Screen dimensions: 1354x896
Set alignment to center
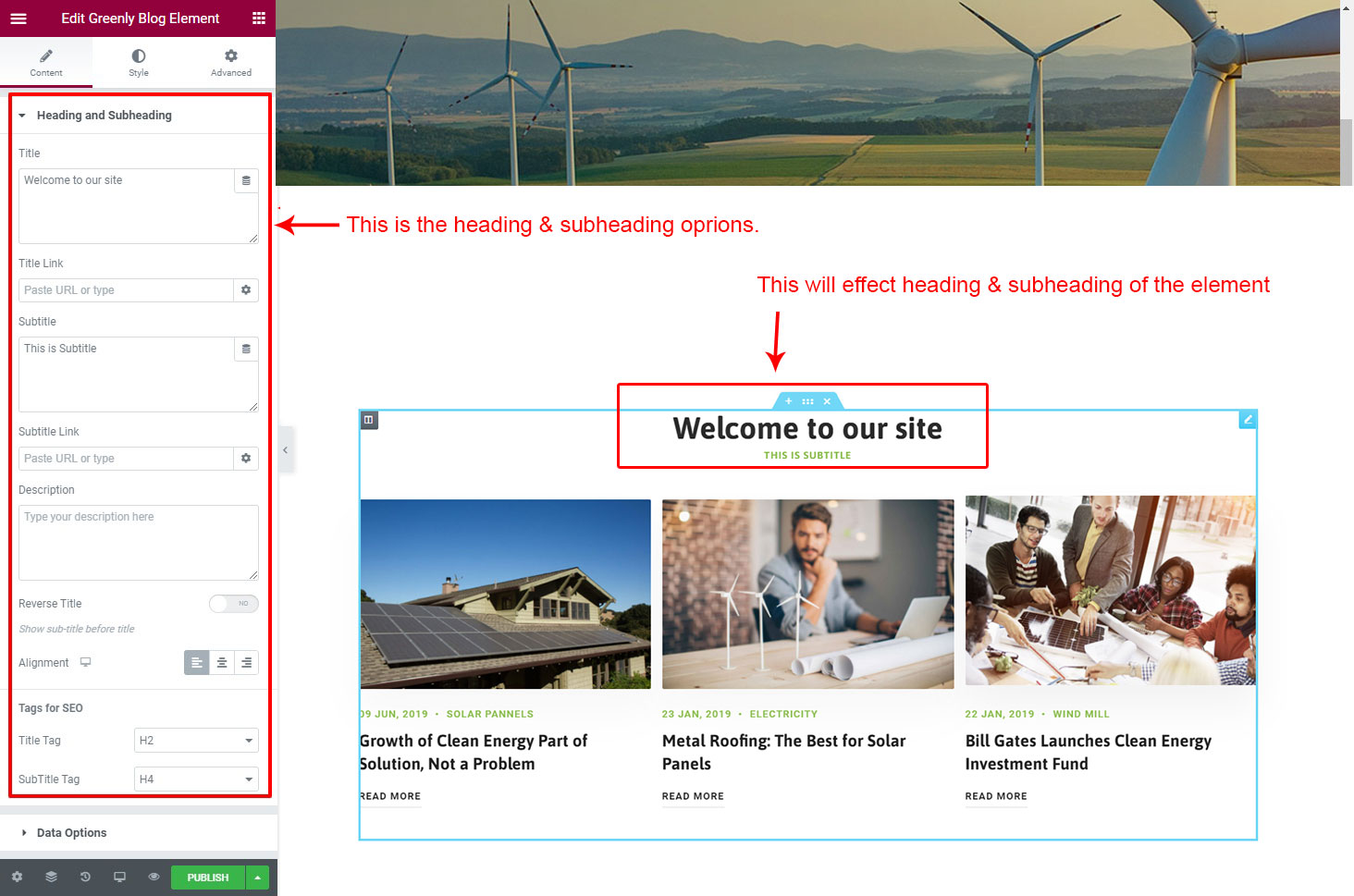pyautogui.click(x=222, y=663)
